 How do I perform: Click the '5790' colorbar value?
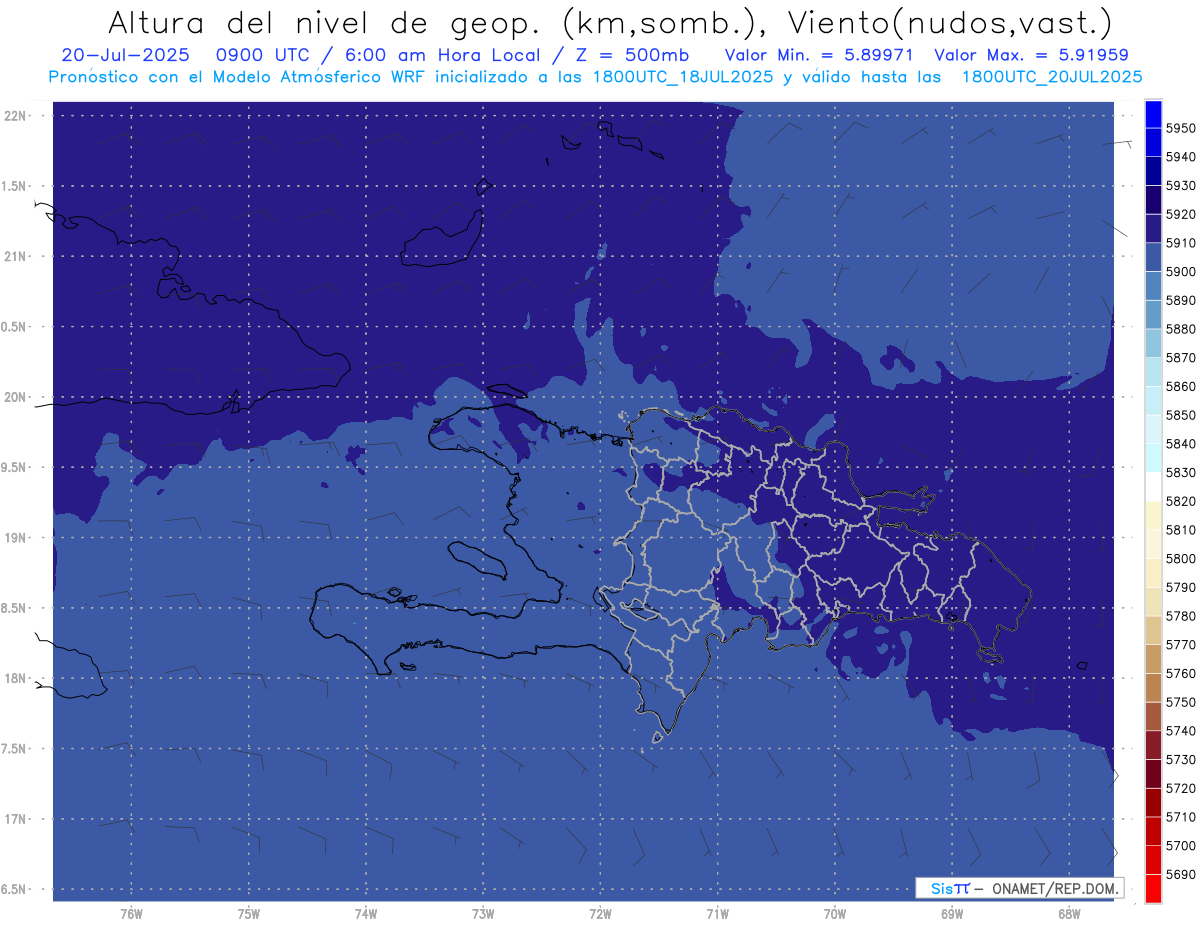(1181, 587)
